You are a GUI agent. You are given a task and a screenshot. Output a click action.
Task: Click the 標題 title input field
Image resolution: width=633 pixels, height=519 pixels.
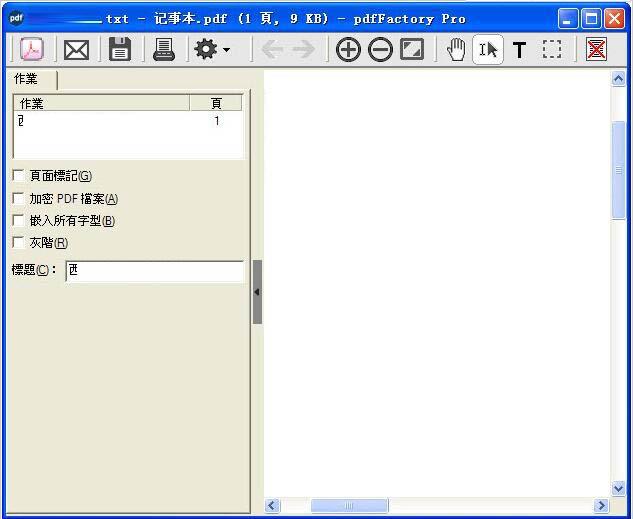coord(155,271)
